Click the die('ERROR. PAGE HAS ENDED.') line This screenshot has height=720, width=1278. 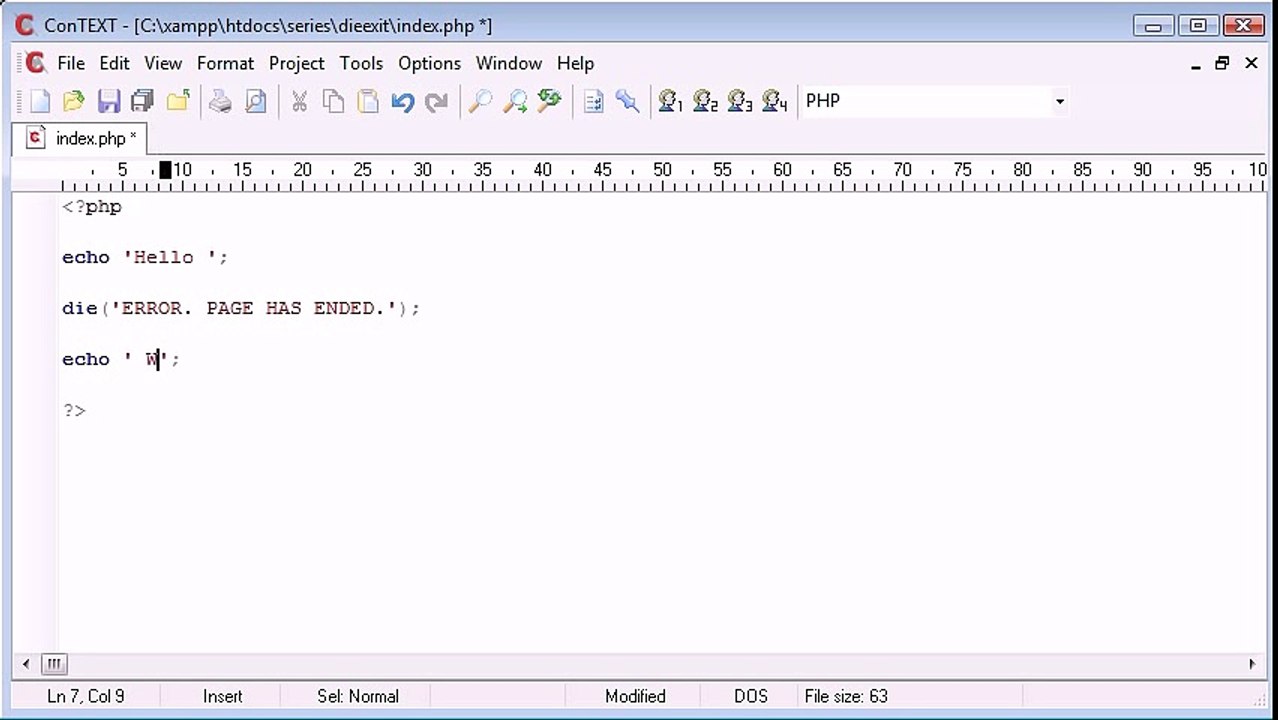pyautogui.click(x=241, y=308)
